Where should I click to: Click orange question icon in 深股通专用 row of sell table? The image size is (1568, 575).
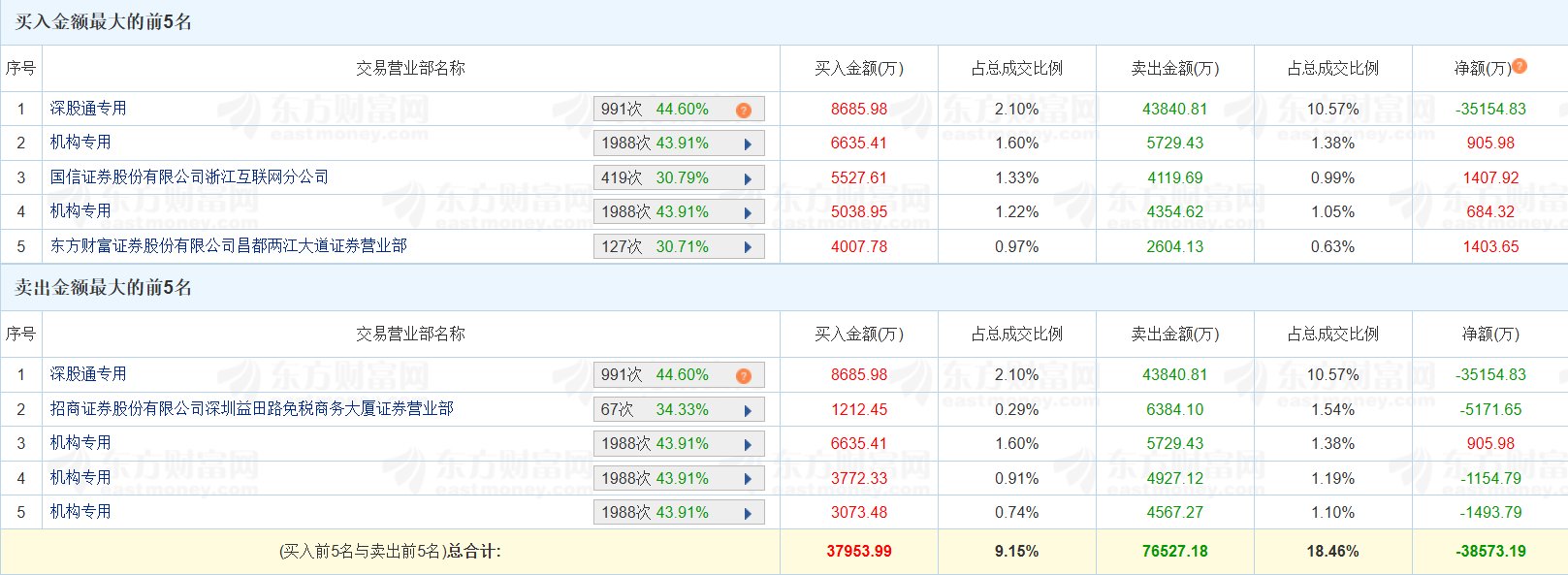[744, 376]
